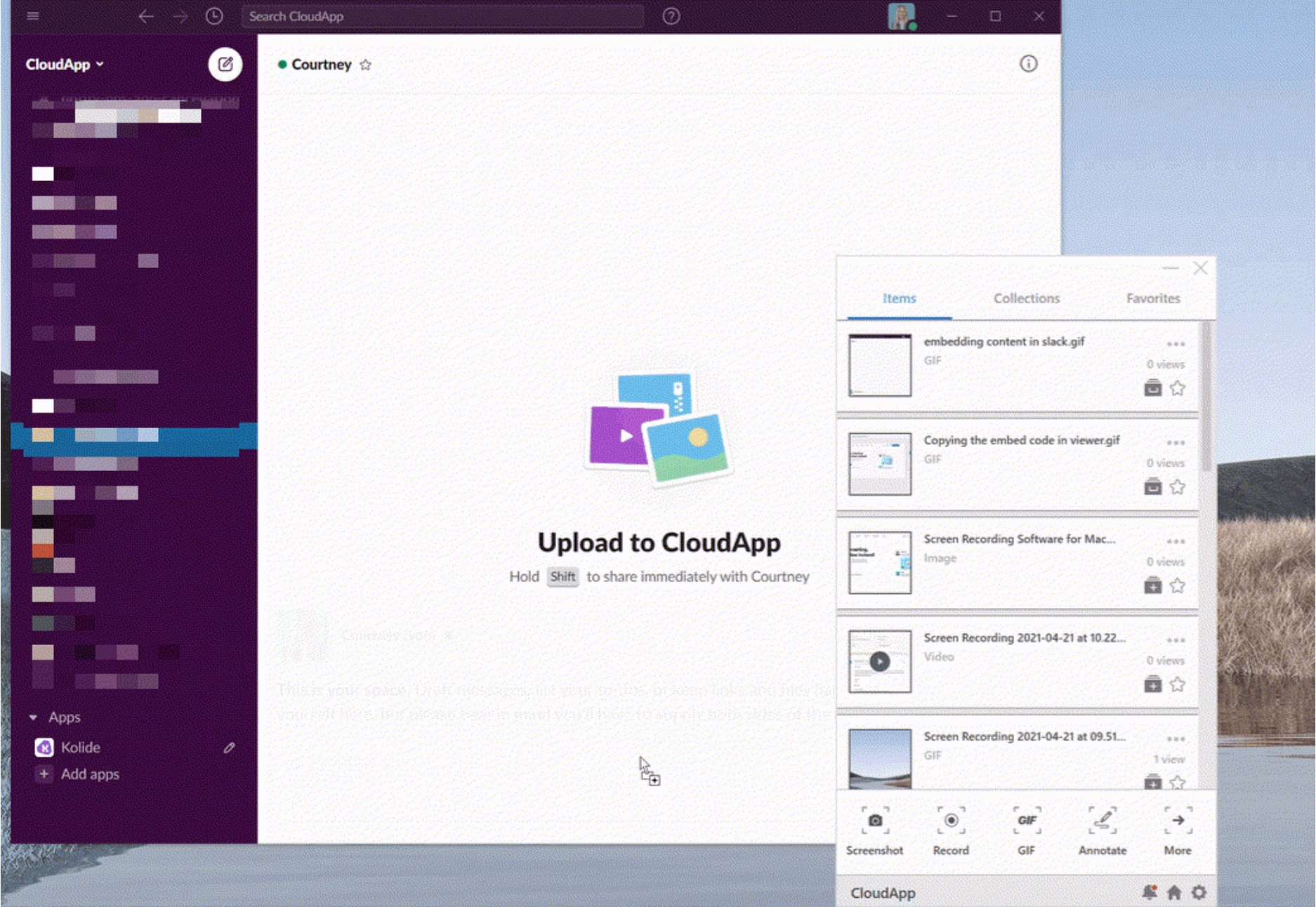
Task: Select the GIF capture tool
Action: point(1026,831)
